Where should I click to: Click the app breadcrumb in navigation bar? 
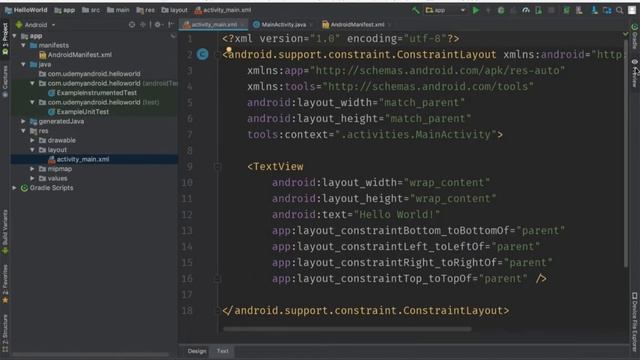point(64,10)
